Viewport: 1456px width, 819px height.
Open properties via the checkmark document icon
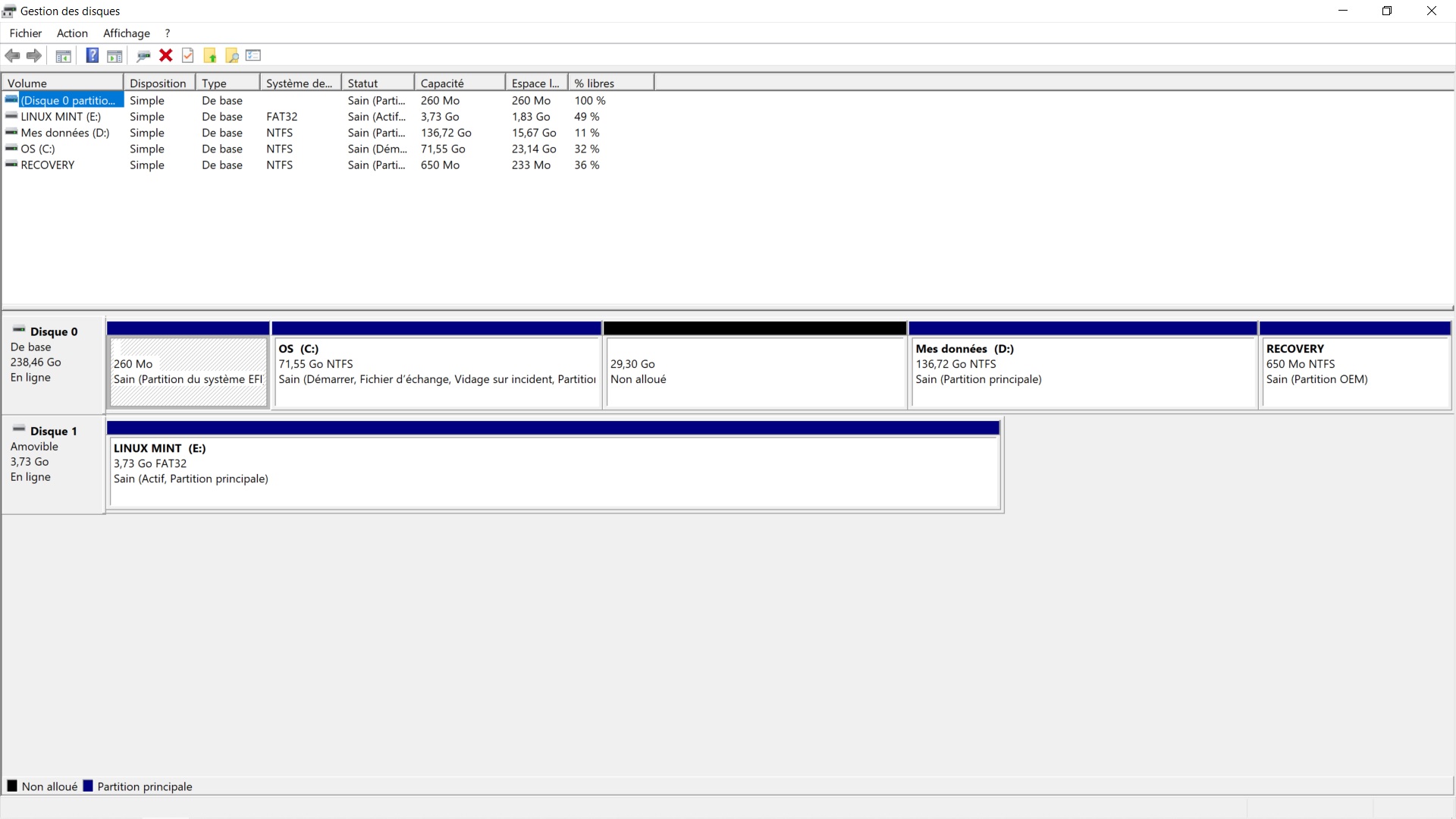click(x=188, y=55)
